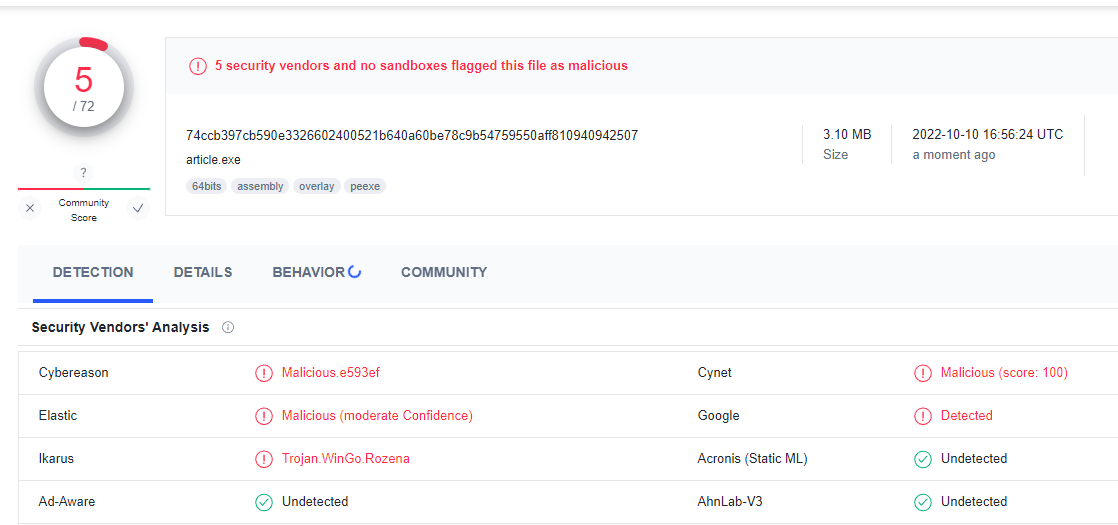
Task: Click the '5 security vendors' flagged message
Action: 421,66
